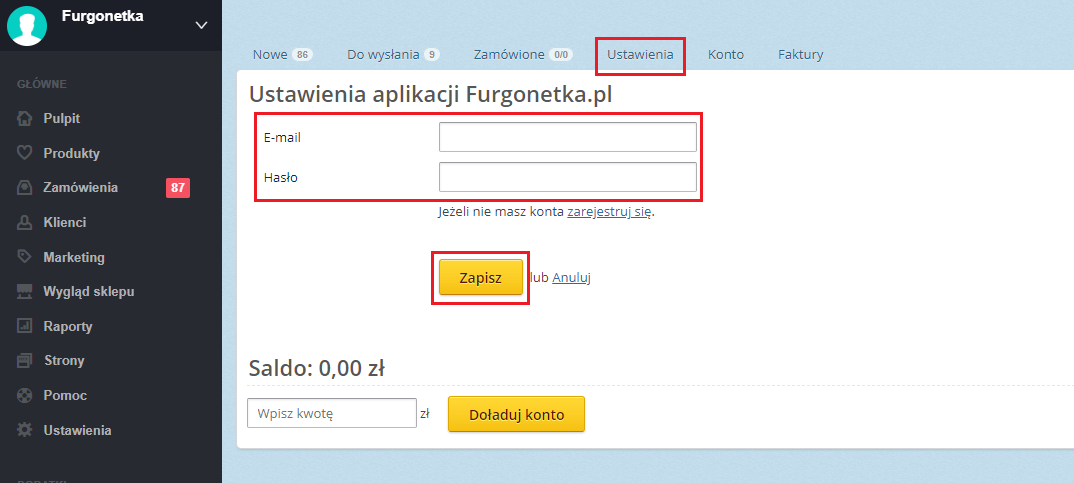Focus the Hasło password field
Screen dimensions: 1074x483
coord(568,177)
